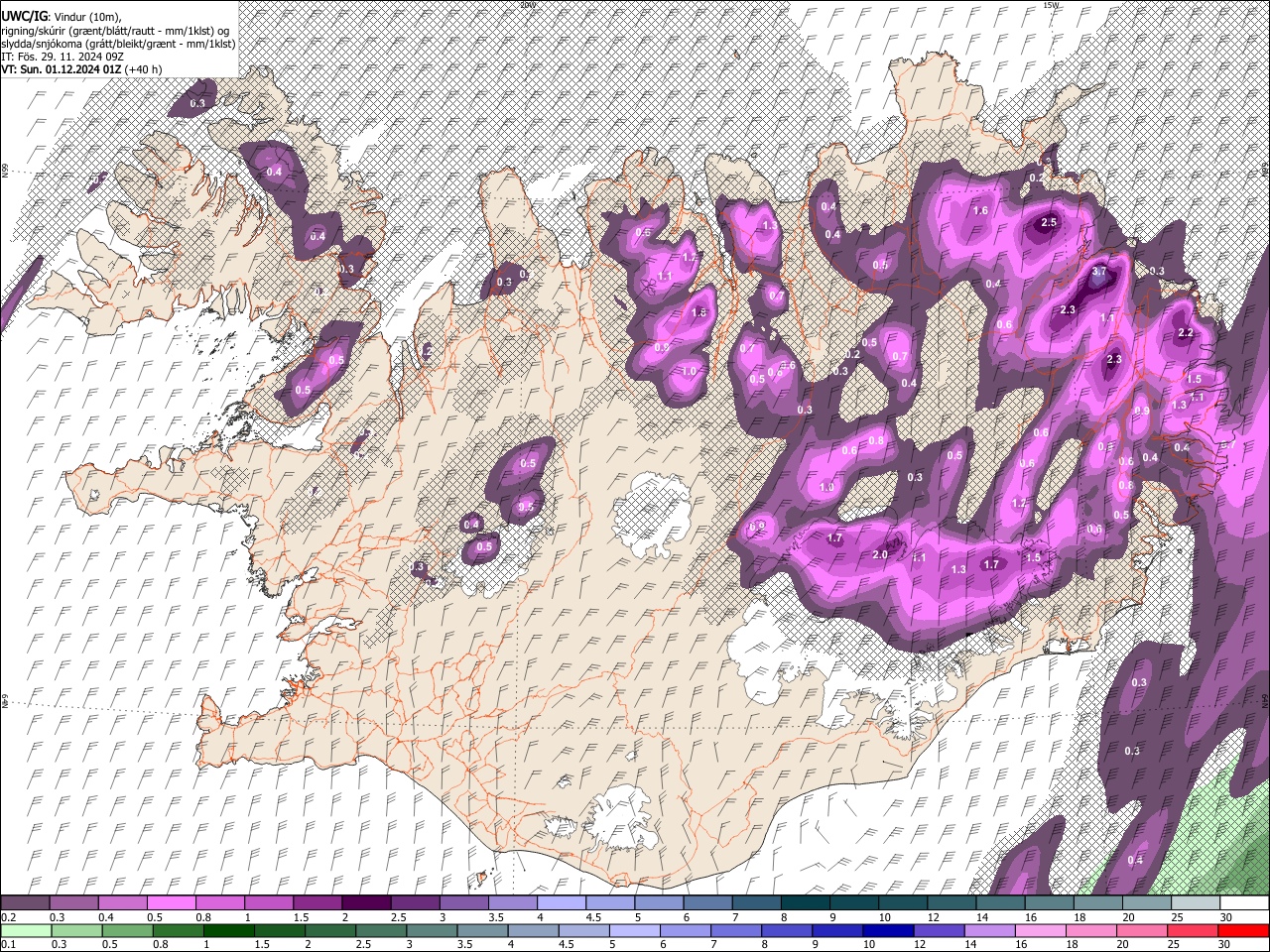The height and width of the screenshot is (952, 1270).
Task: Select the bright red rain swatch starting at 30
Action: [1243, 930]
